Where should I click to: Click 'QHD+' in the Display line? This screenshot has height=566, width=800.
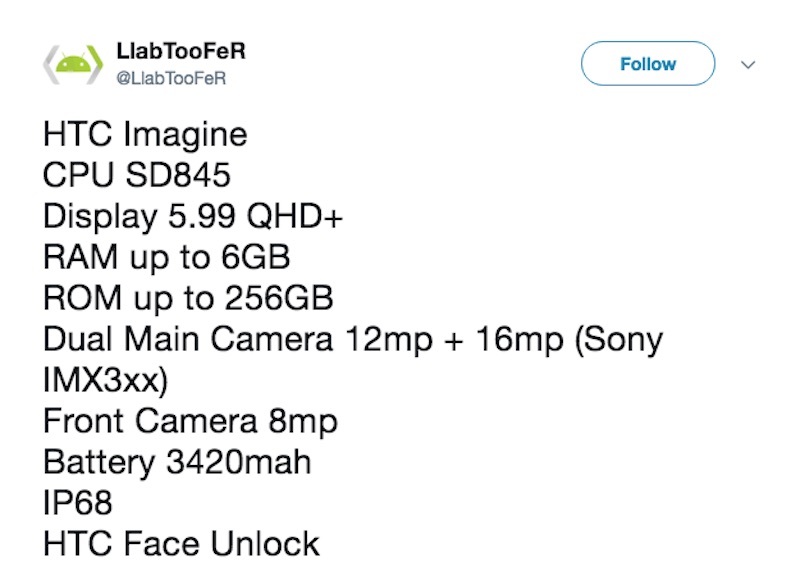coord(294,216)
